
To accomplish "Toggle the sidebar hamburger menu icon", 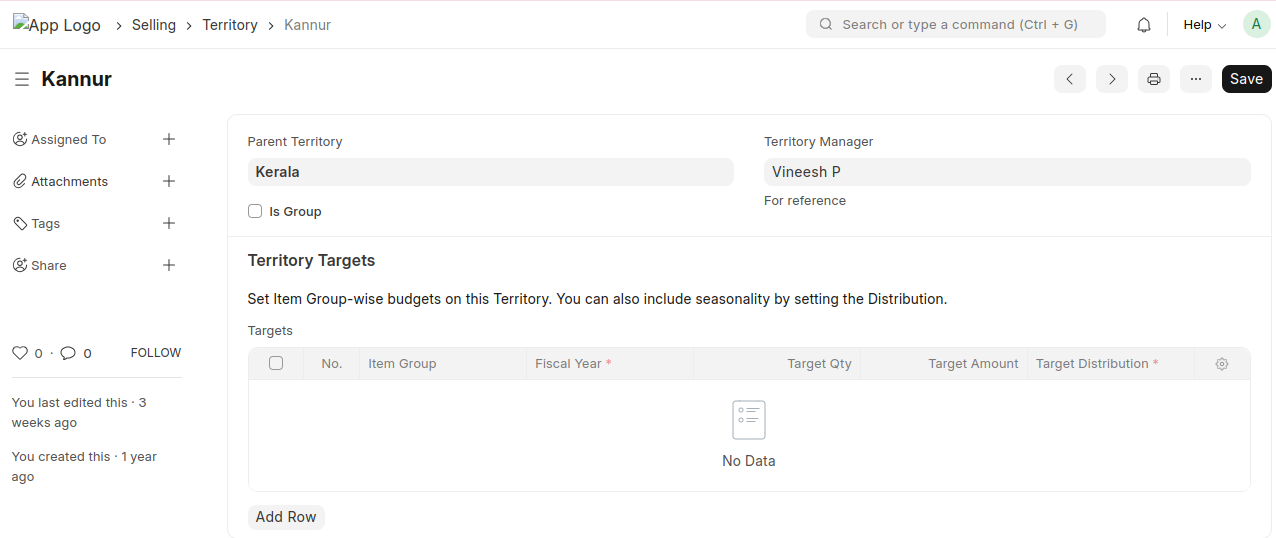I will tap(22, 79).
